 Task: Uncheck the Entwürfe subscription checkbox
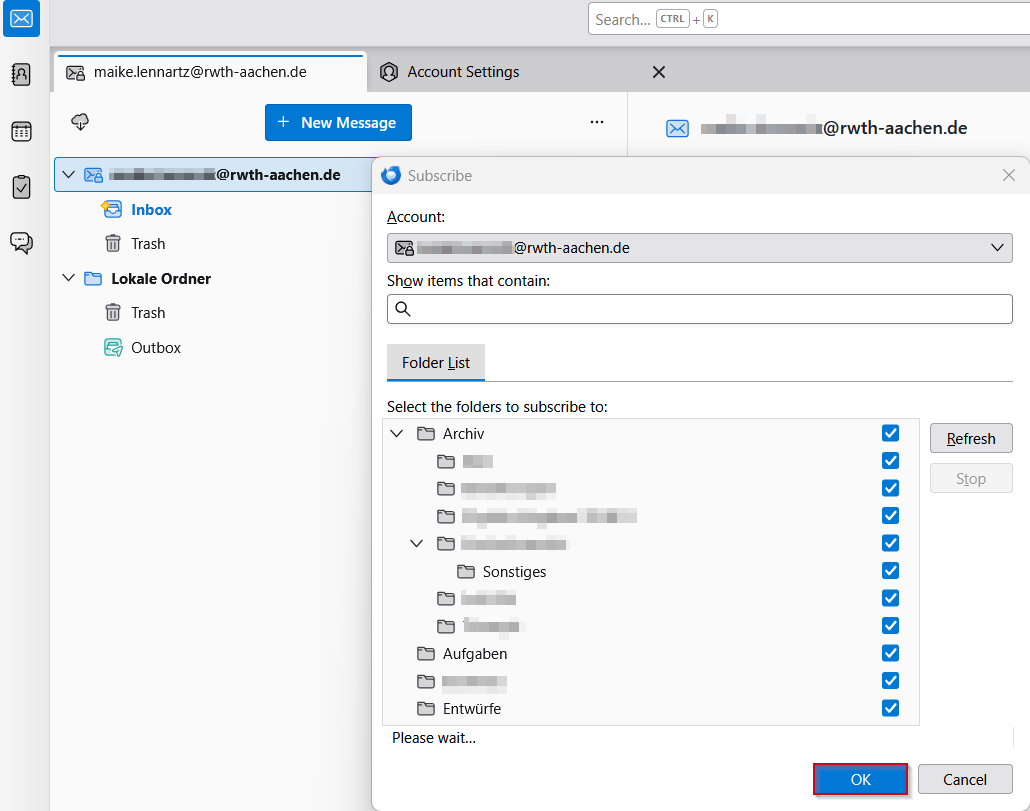click(x=890, y=708)
